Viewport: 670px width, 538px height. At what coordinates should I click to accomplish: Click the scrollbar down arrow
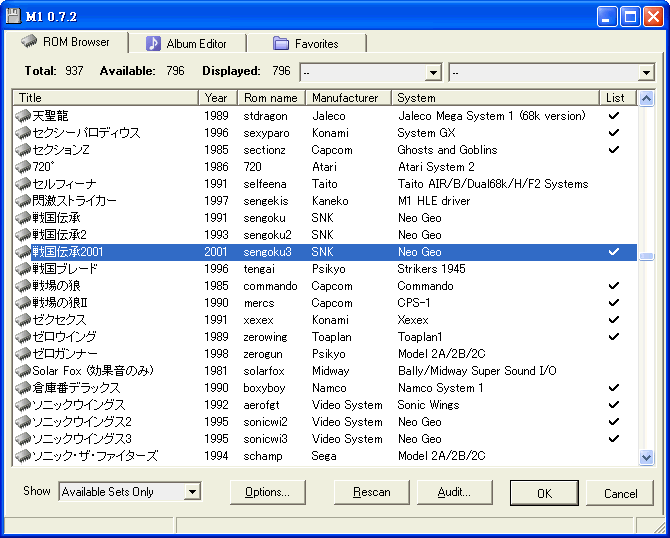coord(646,457)
